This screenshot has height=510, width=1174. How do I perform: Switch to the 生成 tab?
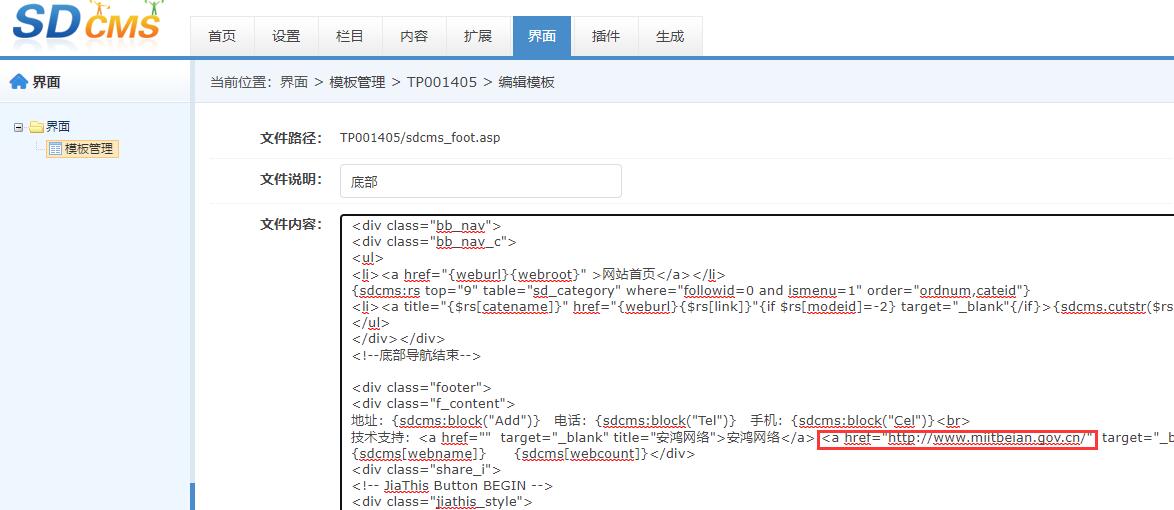[670, 36]
